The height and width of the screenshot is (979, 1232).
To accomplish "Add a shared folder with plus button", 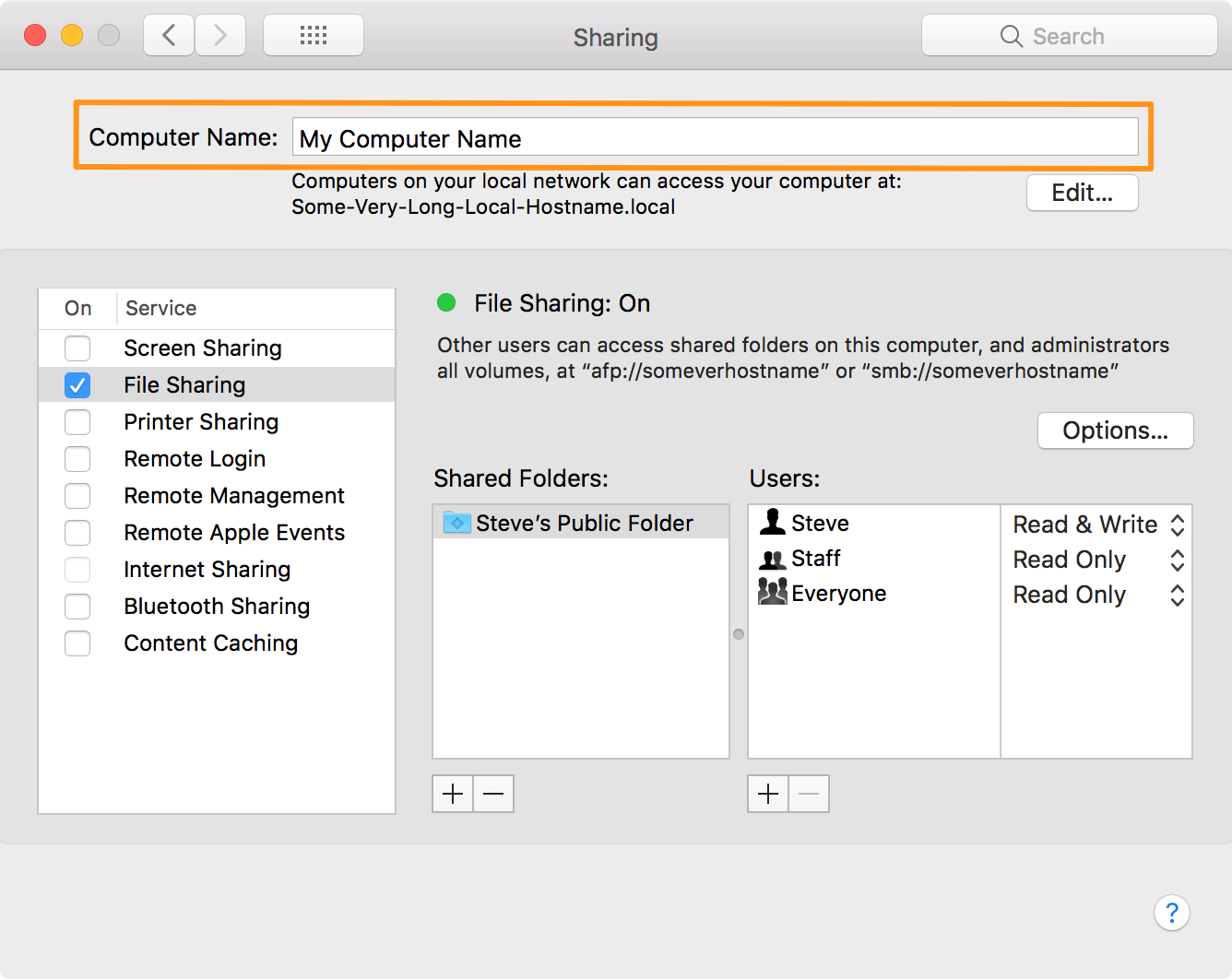I will [453, 794].
